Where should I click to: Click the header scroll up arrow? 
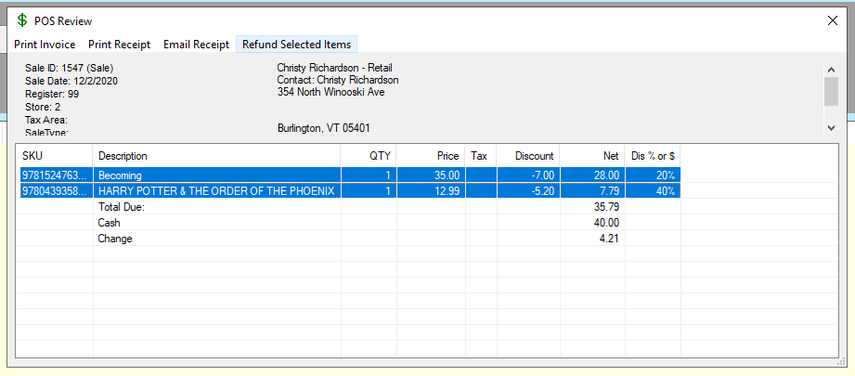click(831, 69)
